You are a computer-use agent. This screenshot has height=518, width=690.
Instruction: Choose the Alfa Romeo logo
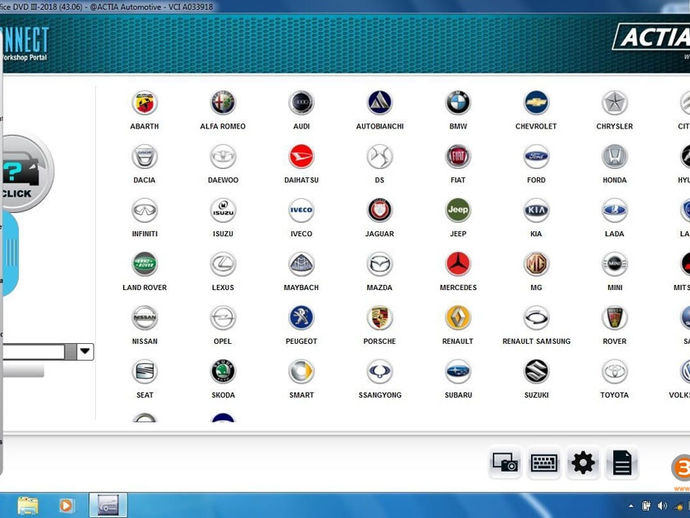[223, 103]
